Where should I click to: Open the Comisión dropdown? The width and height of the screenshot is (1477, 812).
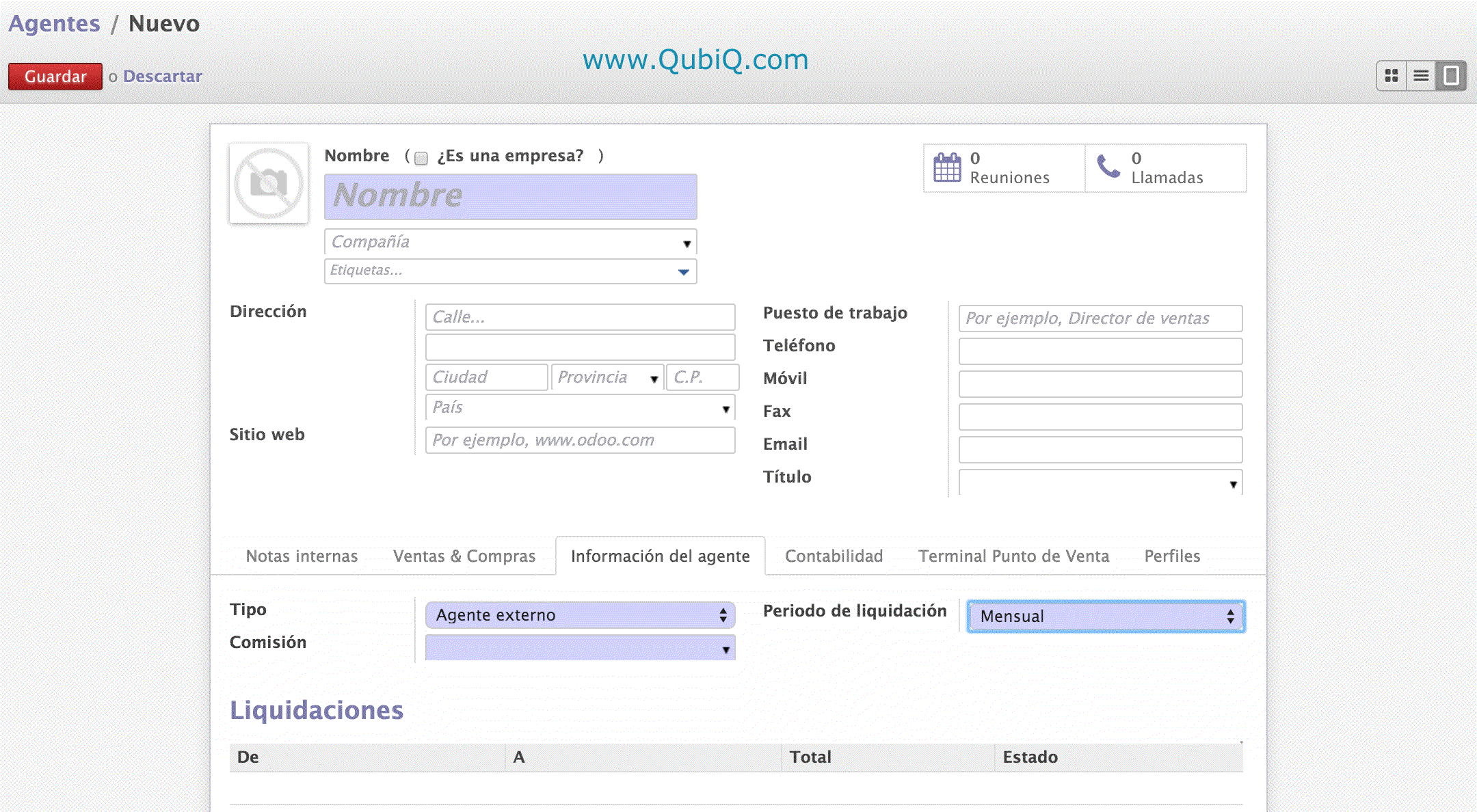726,649
